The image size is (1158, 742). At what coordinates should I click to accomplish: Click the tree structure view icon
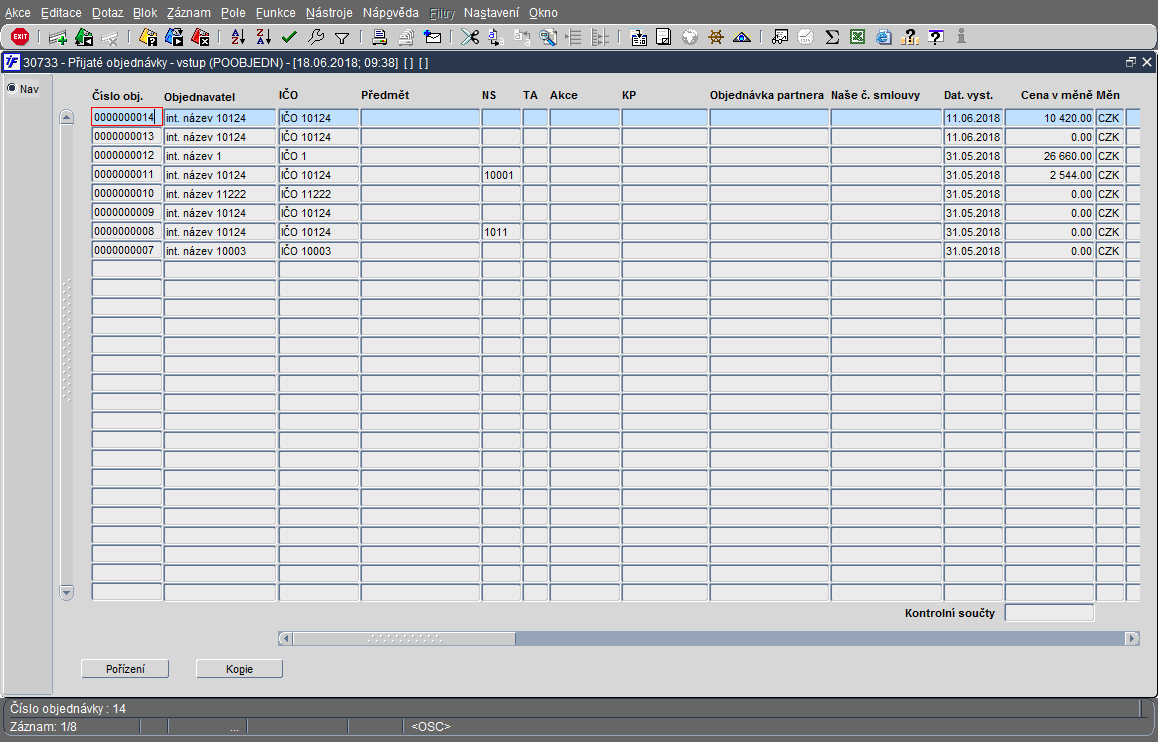coord(600,37)
